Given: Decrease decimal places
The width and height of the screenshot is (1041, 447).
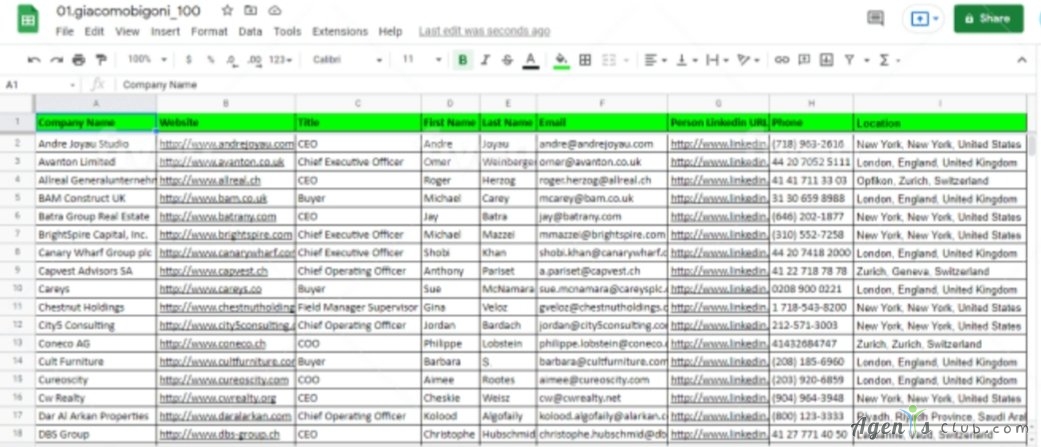Looking at the screenshot, I should coord(232,60).
